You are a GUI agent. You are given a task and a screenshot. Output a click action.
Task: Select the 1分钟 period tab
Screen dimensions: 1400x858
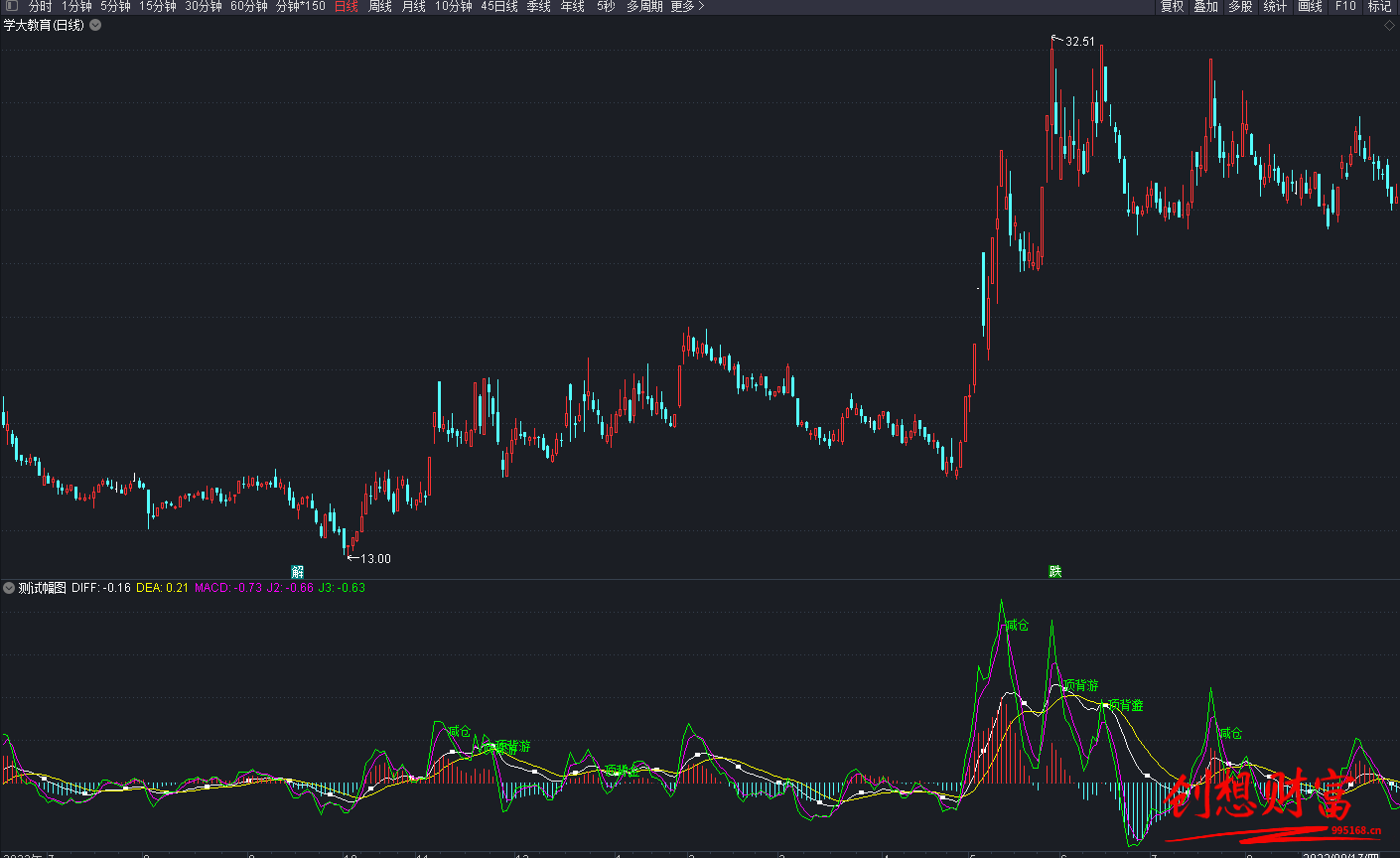(76, 6)
